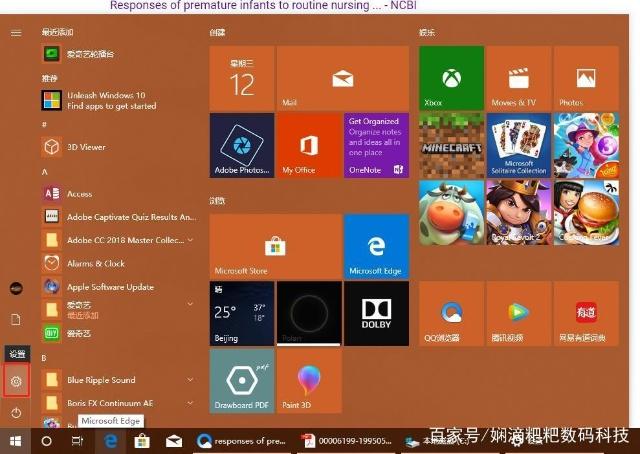Switch to the 00006199 PDF window
This screenshot has width=640, height=454.
[346, 441]
